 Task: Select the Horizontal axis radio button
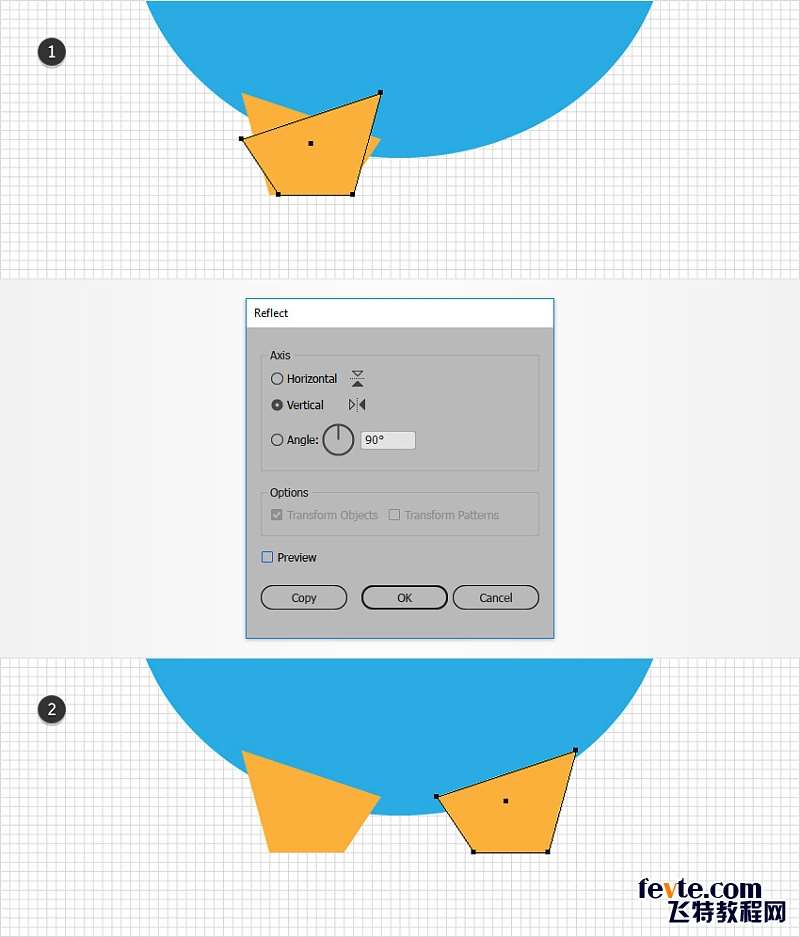click(x=277, y=379)
